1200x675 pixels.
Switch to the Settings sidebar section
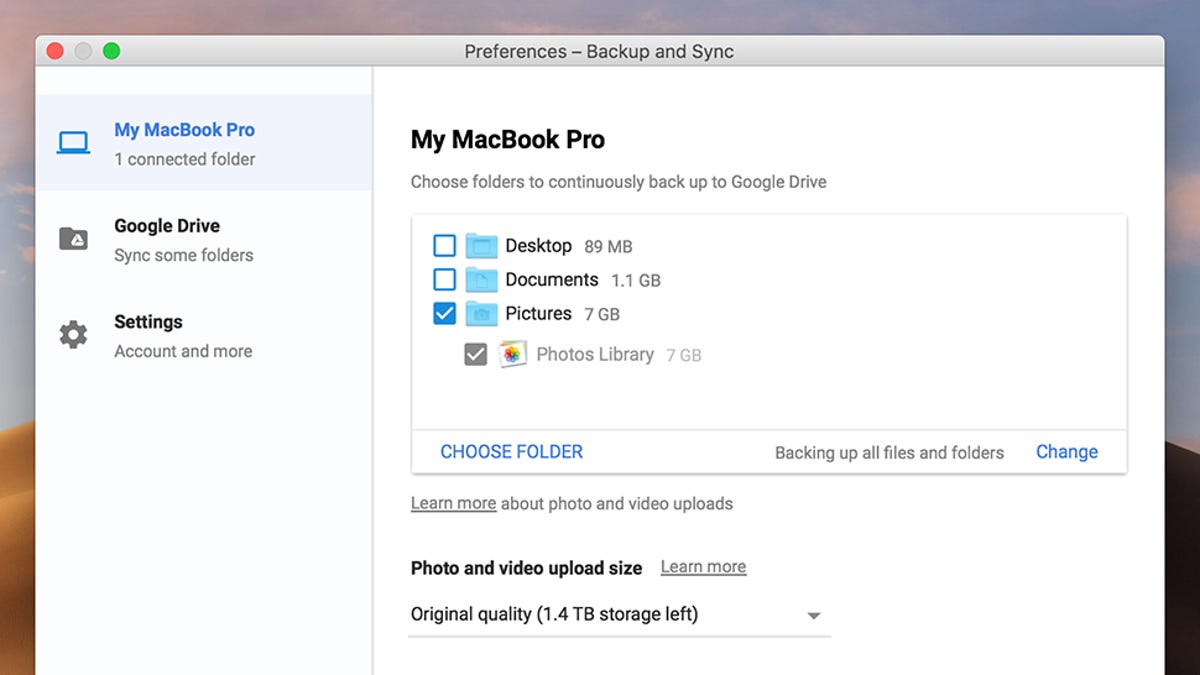[x=204, y=335]
